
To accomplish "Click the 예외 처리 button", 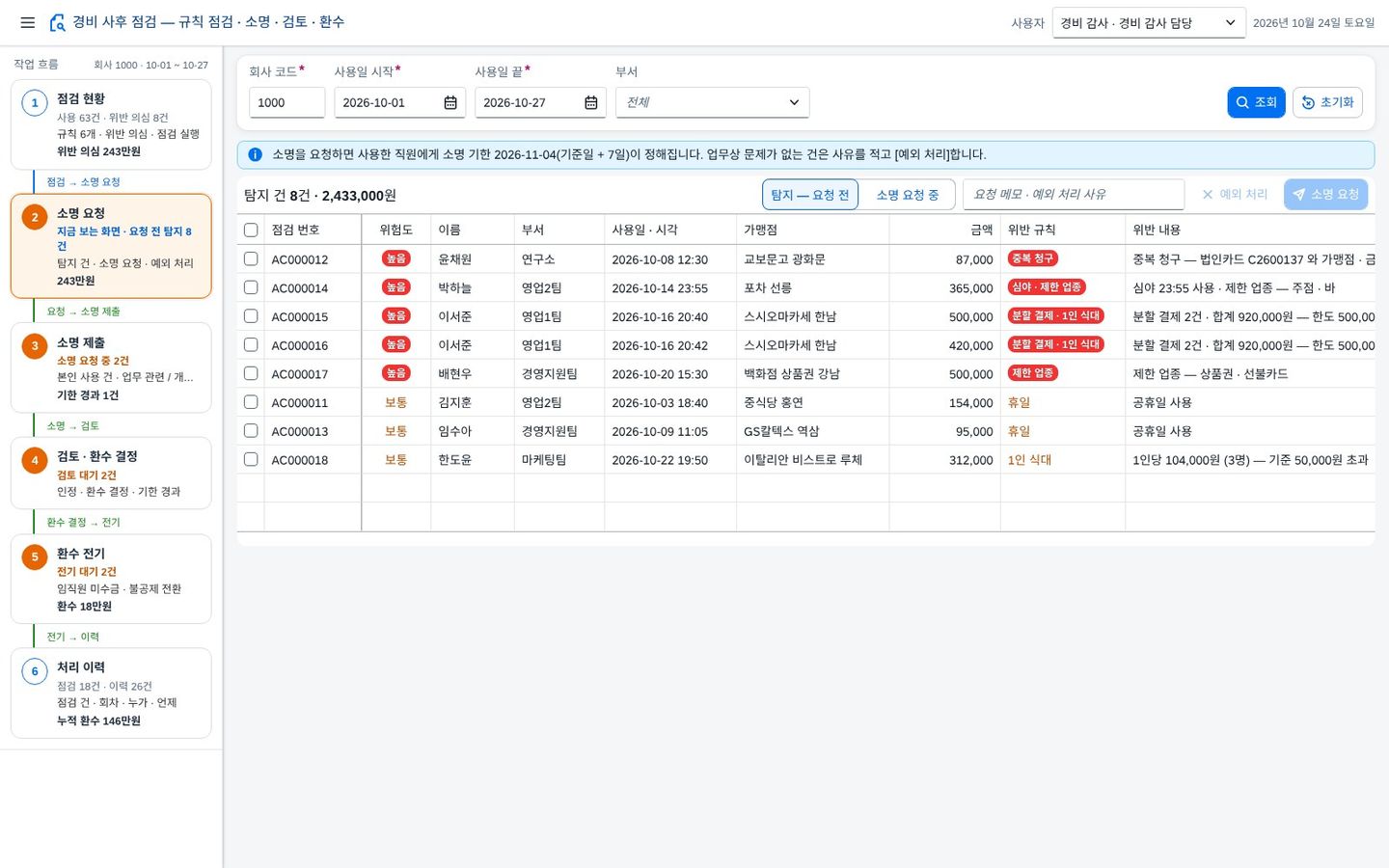I will [x=1235, y=195].
